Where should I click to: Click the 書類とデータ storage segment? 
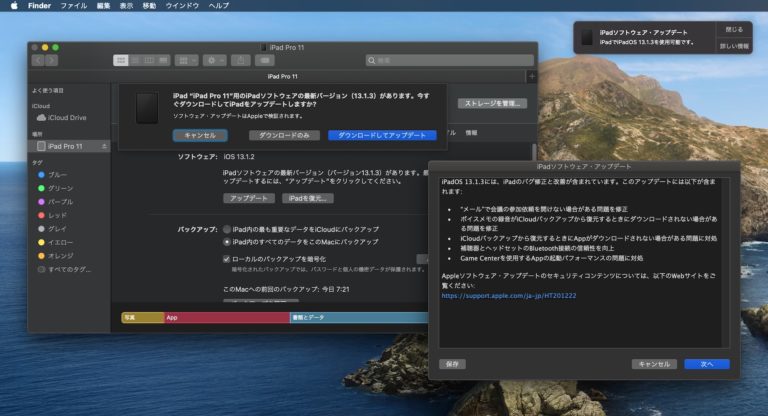pyautogui.click(x=359, y=318)
